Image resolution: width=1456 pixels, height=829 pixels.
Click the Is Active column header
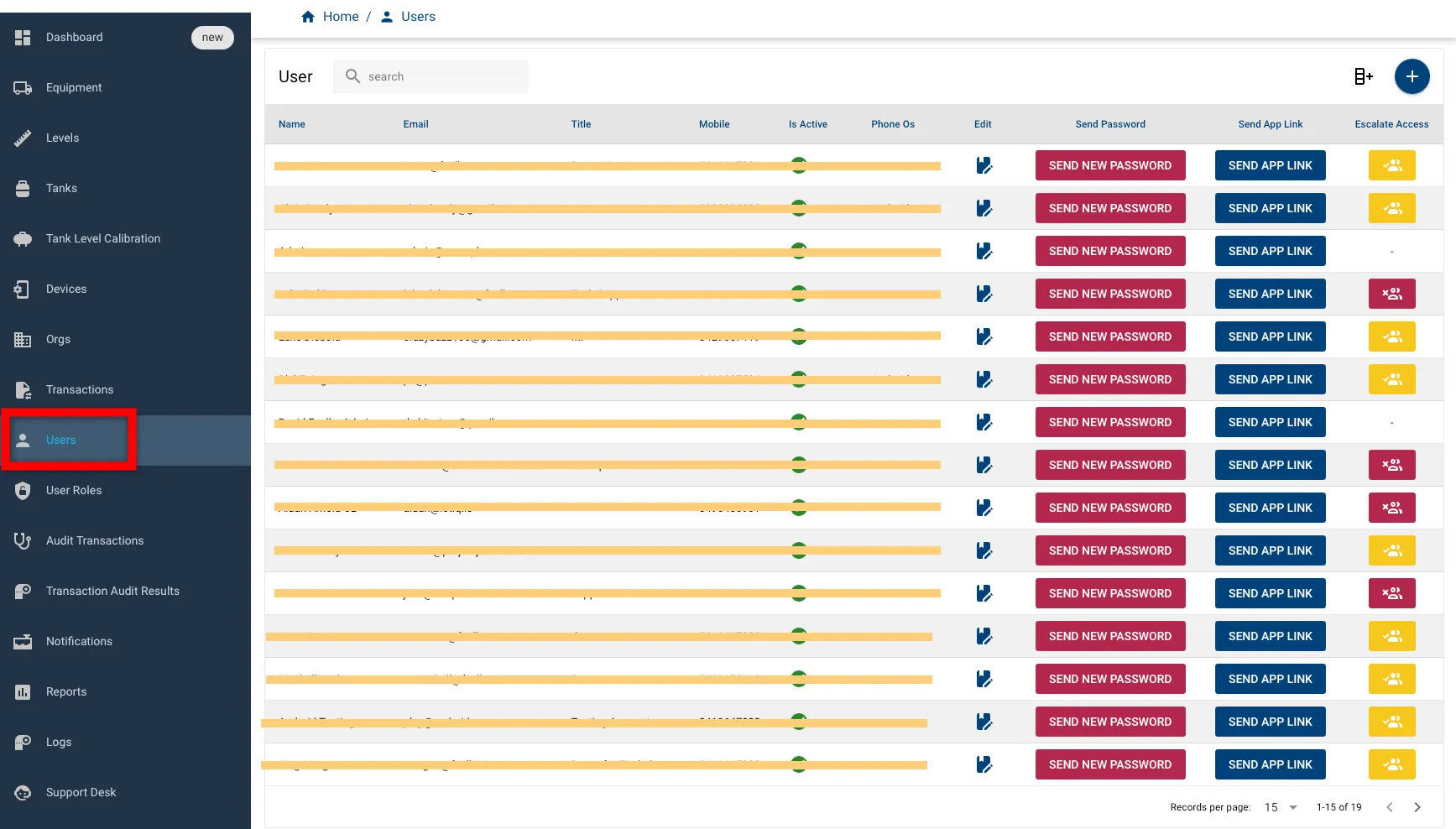point(808,124)
